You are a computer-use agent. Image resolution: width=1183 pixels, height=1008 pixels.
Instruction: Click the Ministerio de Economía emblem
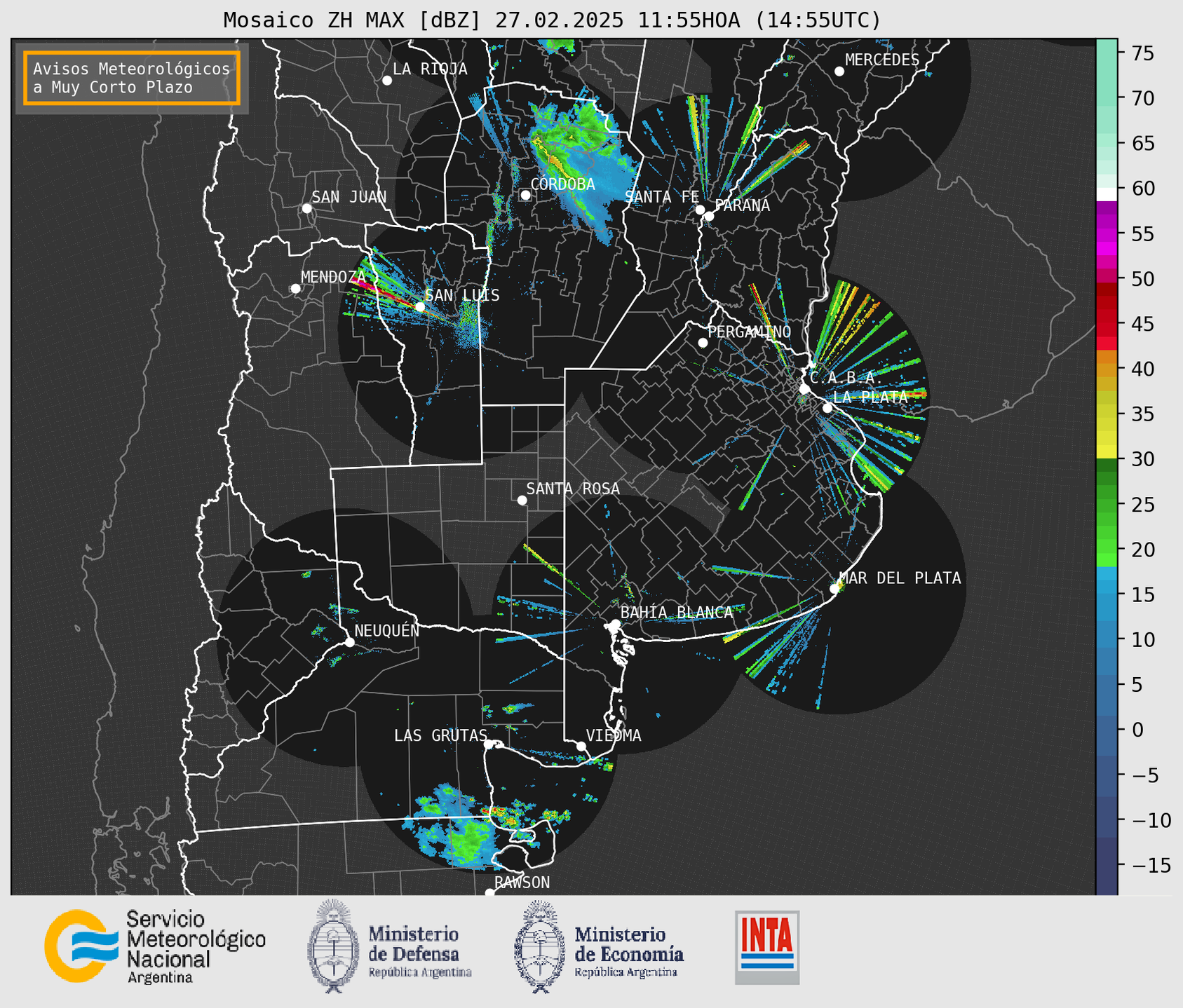540,946
